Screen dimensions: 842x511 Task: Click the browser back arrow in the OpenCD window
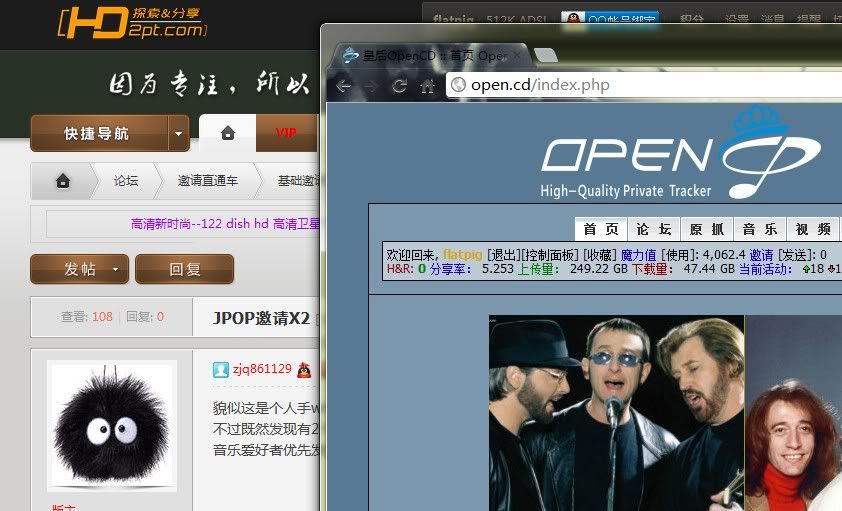pos(344,85)
